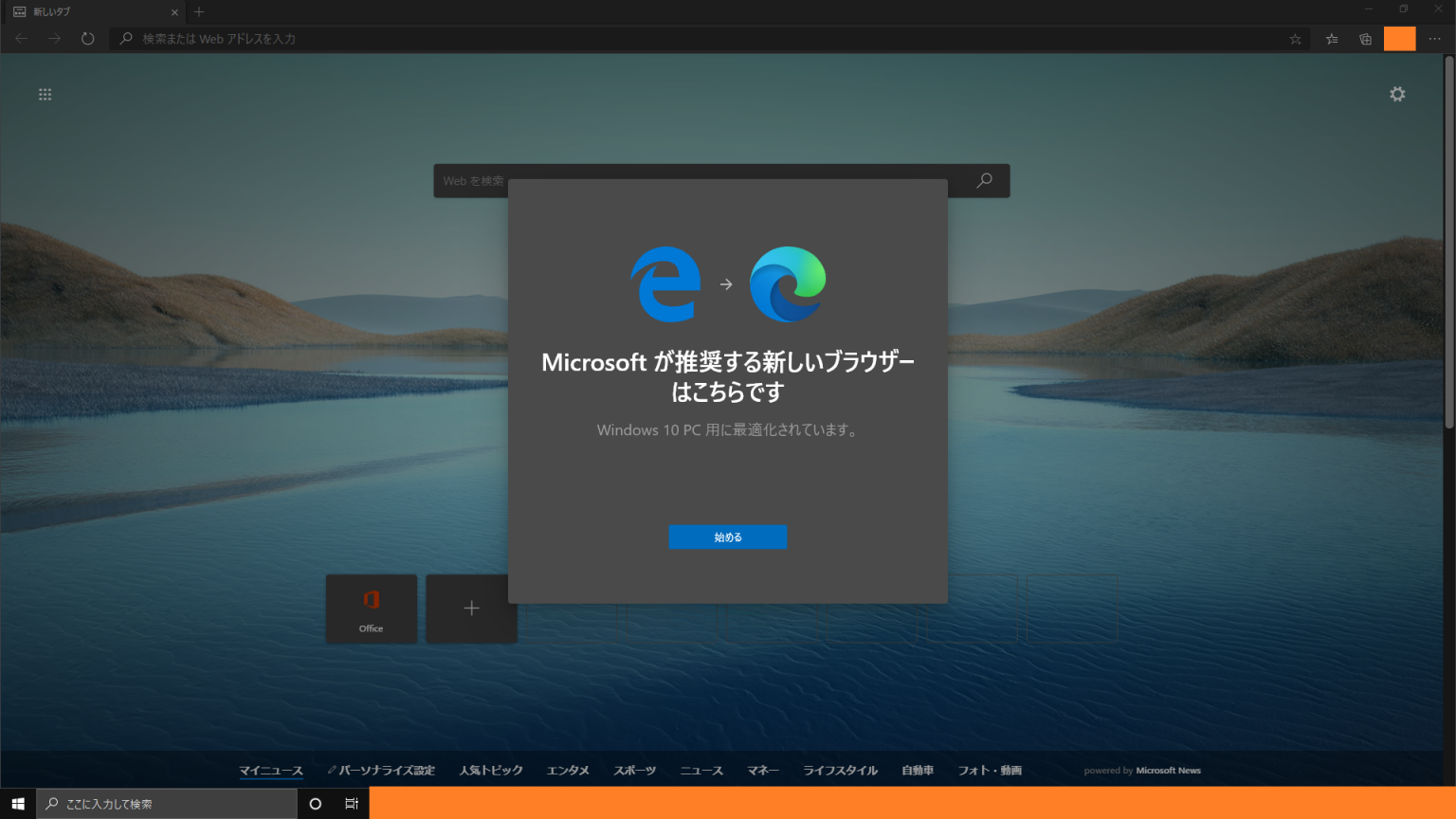Go forward using the forward arrow

point(54,38)
